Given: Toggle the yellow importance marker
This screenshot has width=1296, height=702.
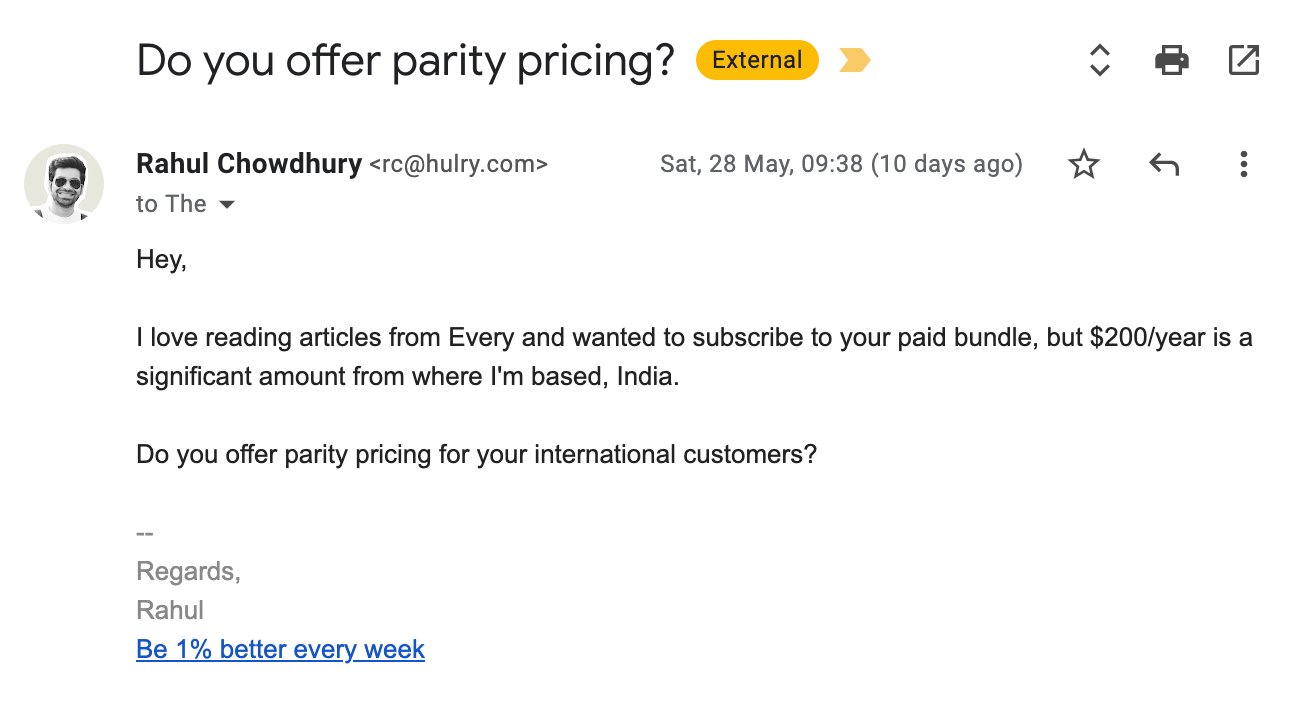Looking at the screenshot, I should coord(854,61).
